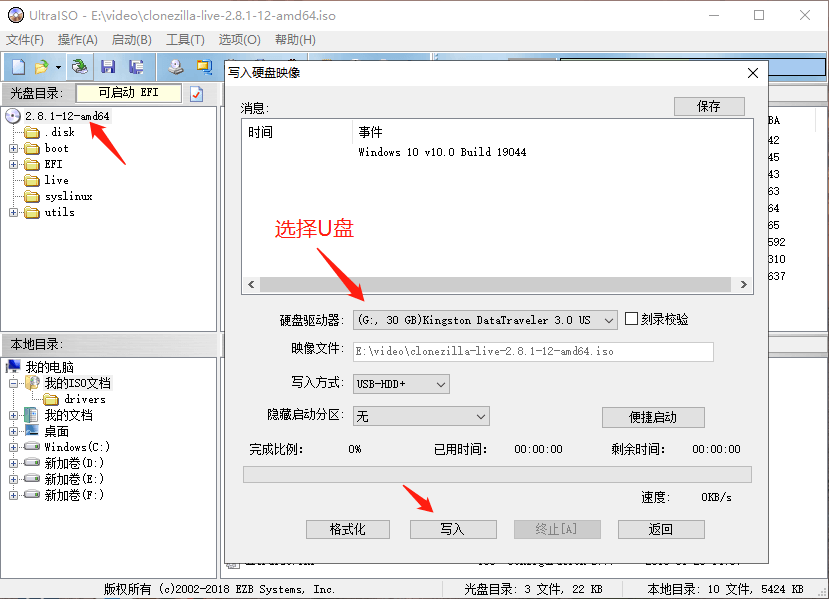Viewport: 829px width, 599px height.
Task: Close the 写入硬盘映像 dialog
Action: [x=753, y=73]
